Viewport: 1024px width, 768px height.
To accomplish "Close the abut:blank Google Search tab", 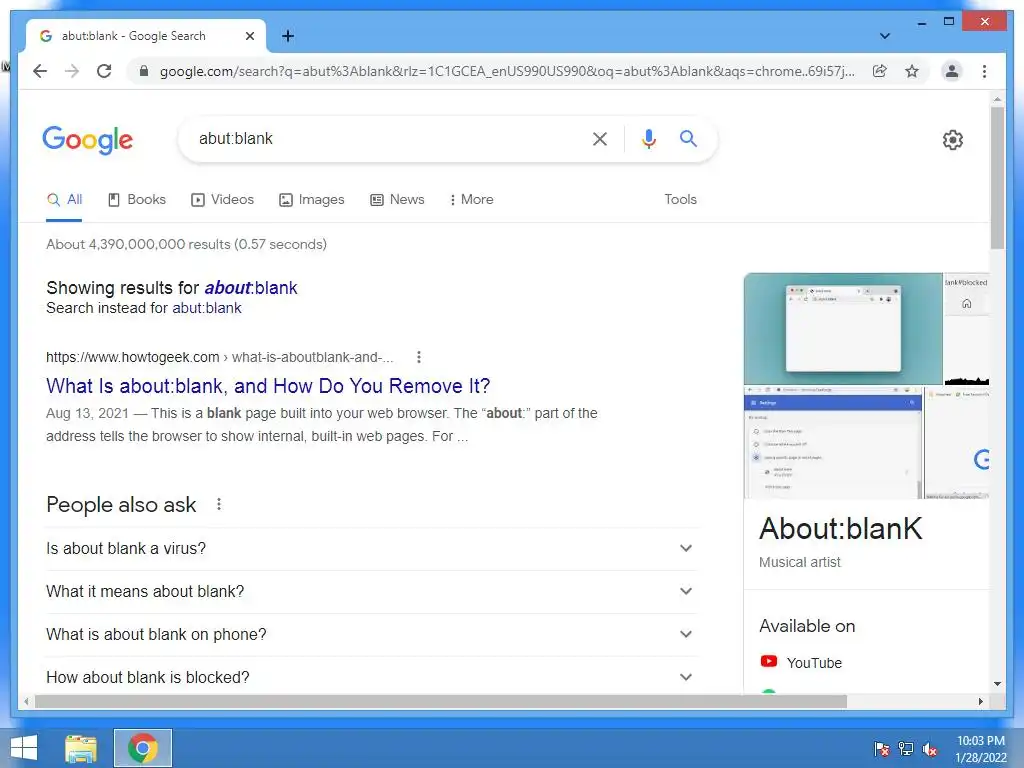I will [249, 36].
